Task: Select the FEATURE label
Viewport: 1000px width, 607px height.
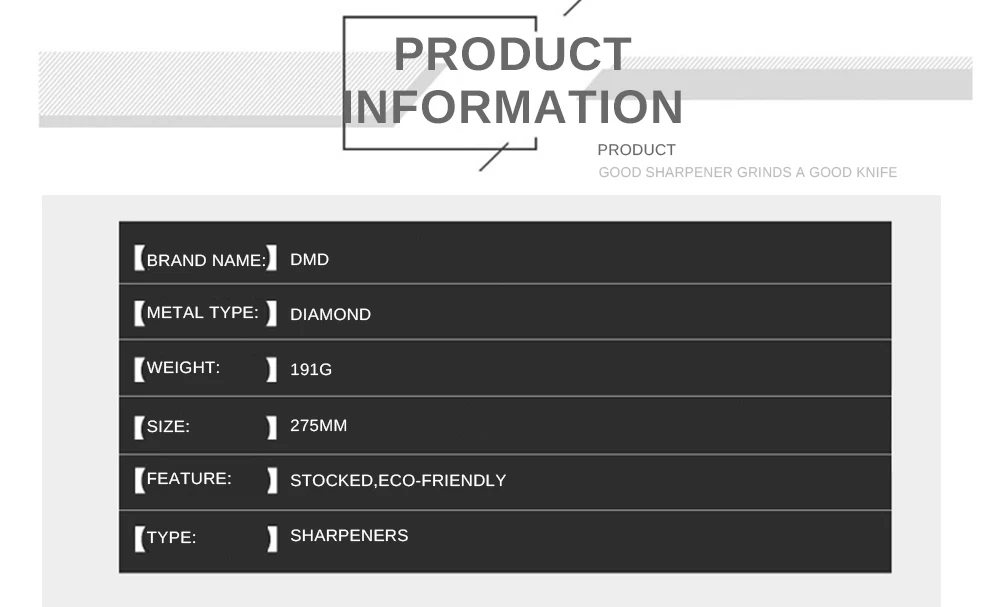Action: 189,478
